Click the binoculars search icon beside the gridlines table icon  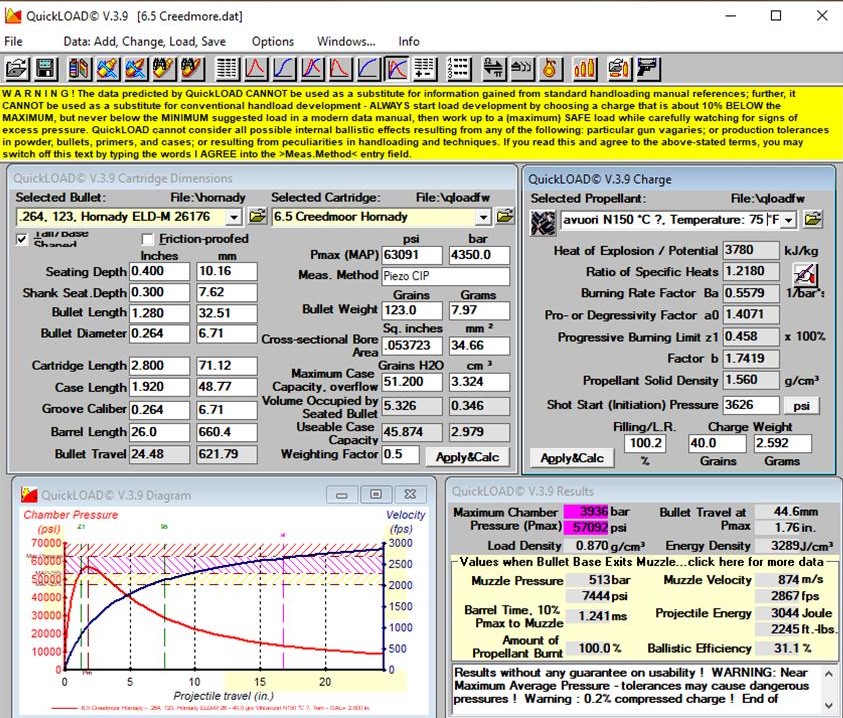click(x=192, y=69)
